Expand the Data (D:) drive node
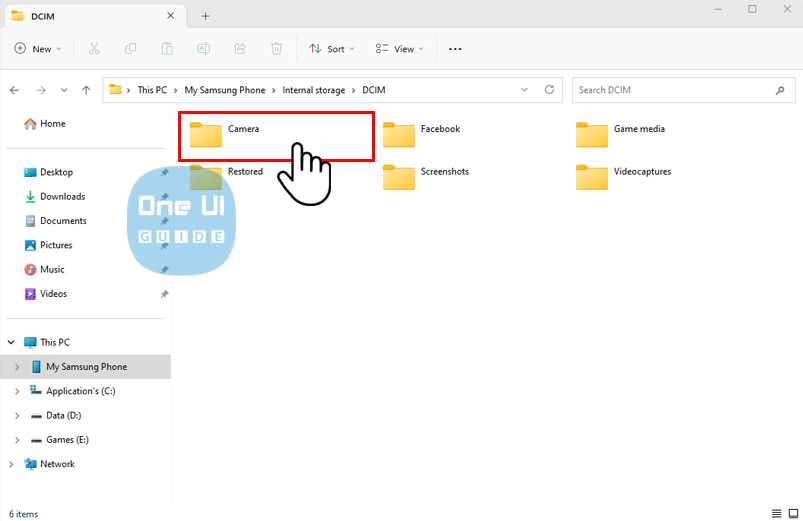803x521 pixels. pyautogui.click(x=17, y=416)
